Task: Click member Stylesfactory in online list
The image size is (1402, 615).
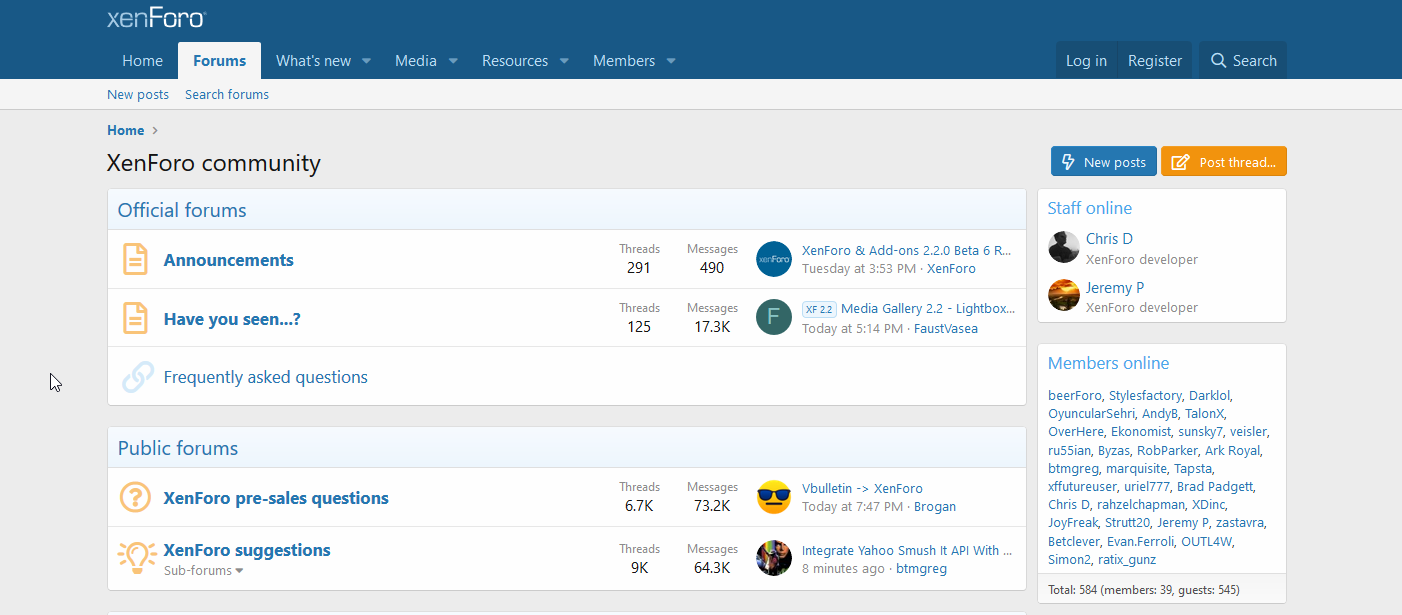Action: [1145, 395]
